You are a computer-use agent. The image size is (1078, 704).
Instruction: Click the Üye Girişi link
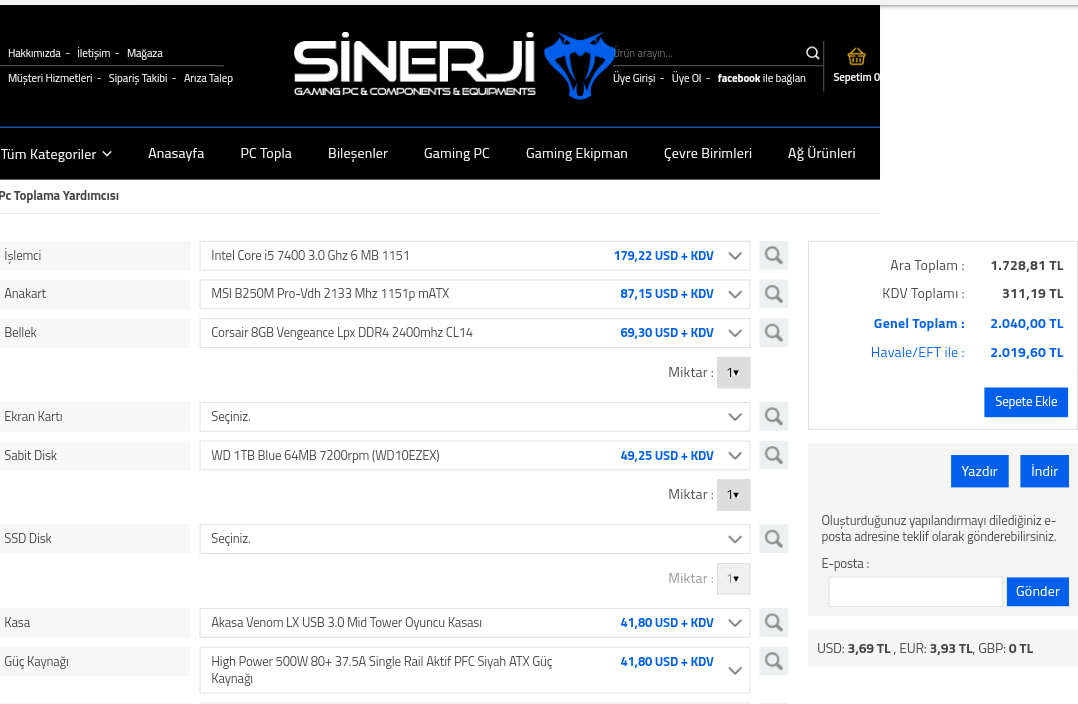(x=634, y=78)
